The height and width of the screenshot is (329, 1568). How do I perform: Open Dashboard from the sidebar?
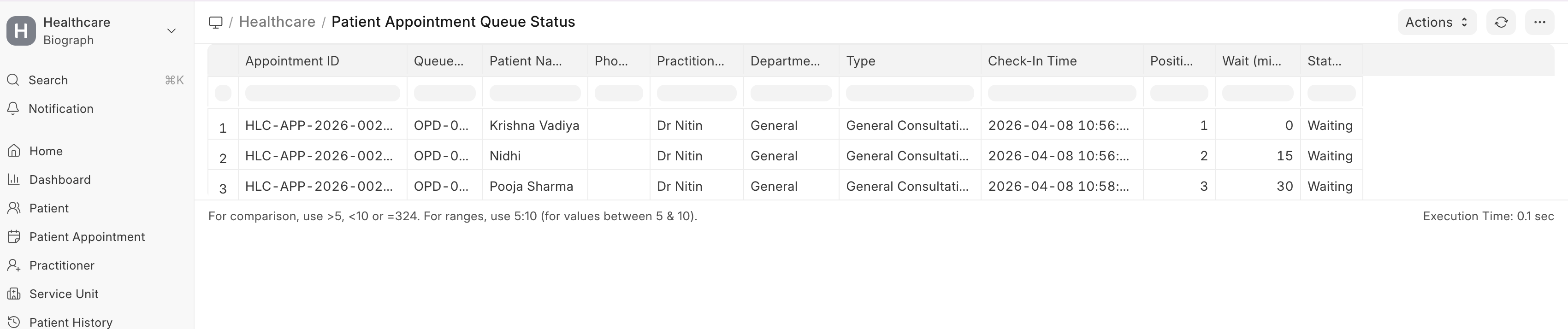[59, 179]
